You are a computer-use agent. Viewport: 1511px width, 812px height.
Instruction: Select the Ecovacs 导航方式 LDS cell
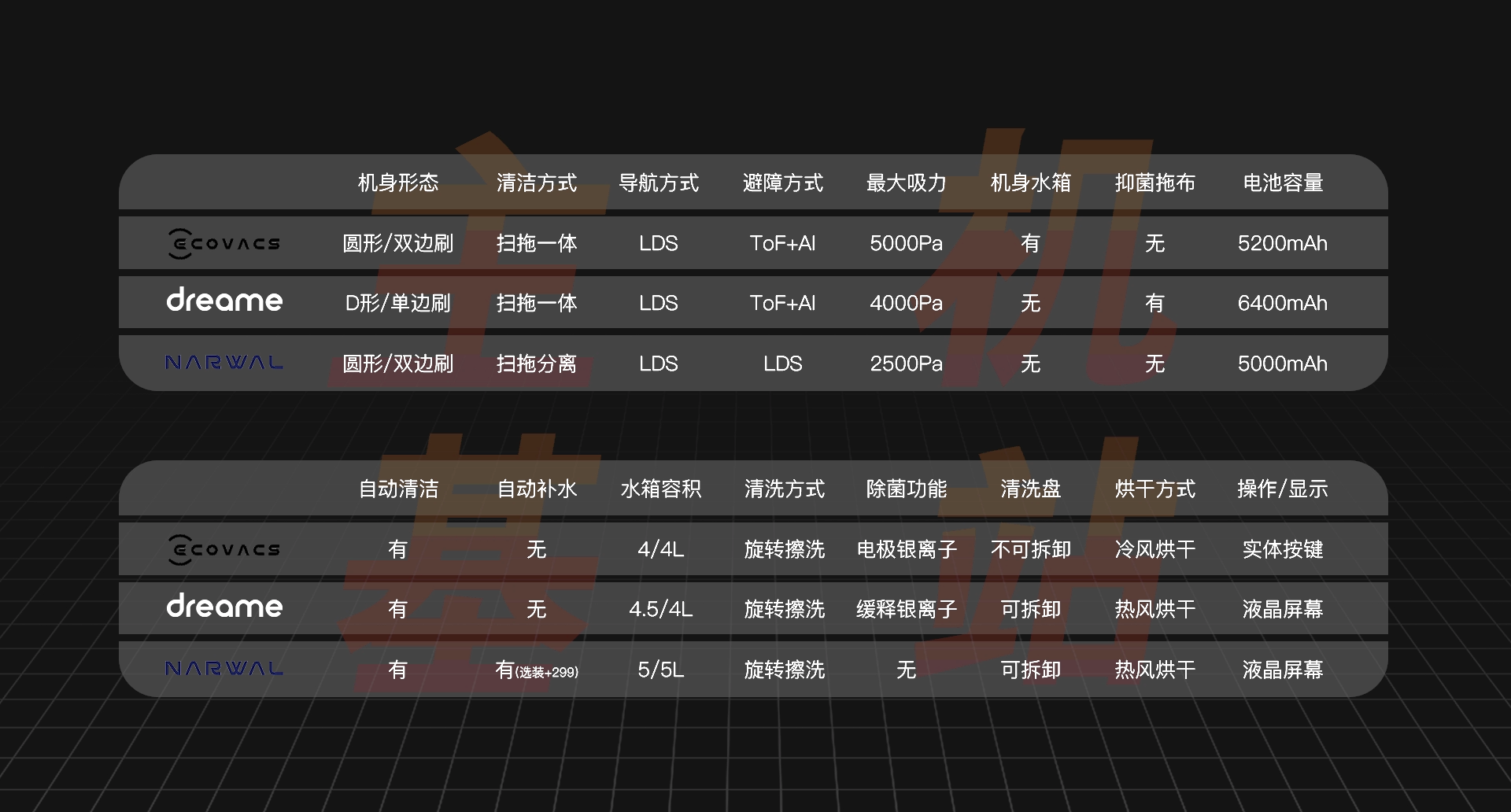tap(659, 244)
